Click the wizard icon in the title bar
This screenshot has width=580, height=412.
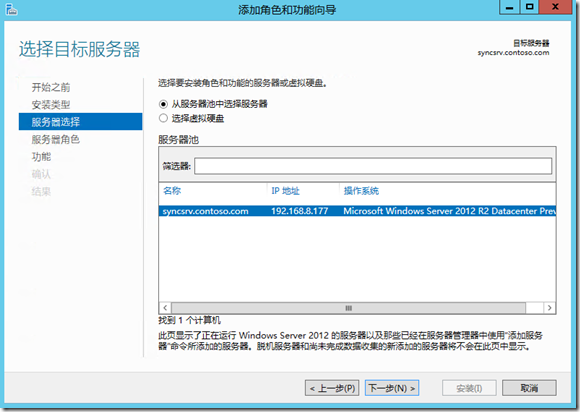(x=11, y=9)
